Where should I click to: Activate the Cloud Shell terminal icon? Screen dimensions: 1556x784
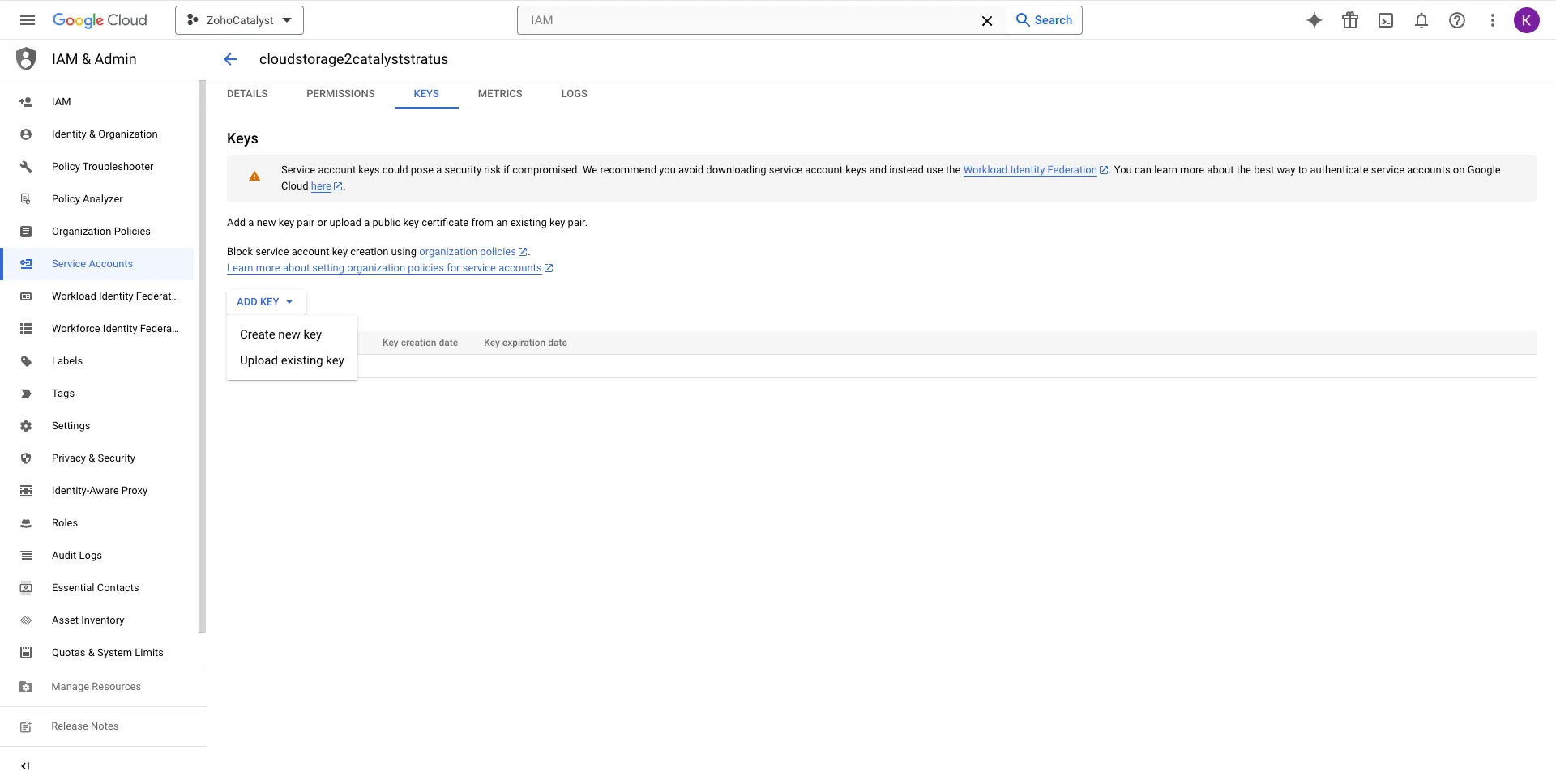coord(1386,20)
